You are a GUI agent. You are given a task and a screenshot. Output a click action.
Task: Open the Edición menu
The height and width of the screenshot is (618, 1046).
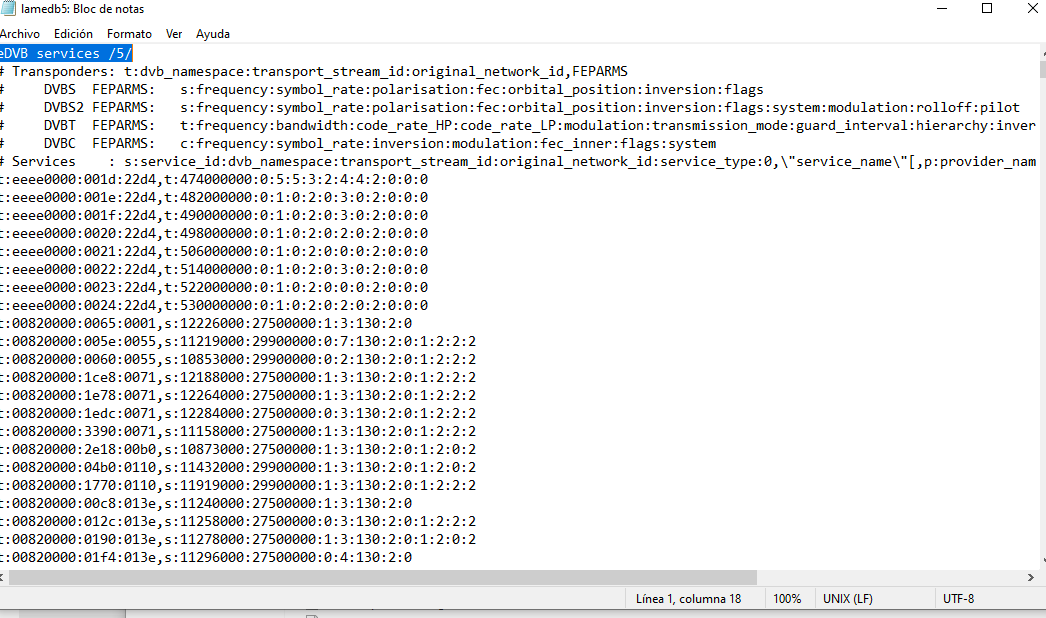[73, 34]
